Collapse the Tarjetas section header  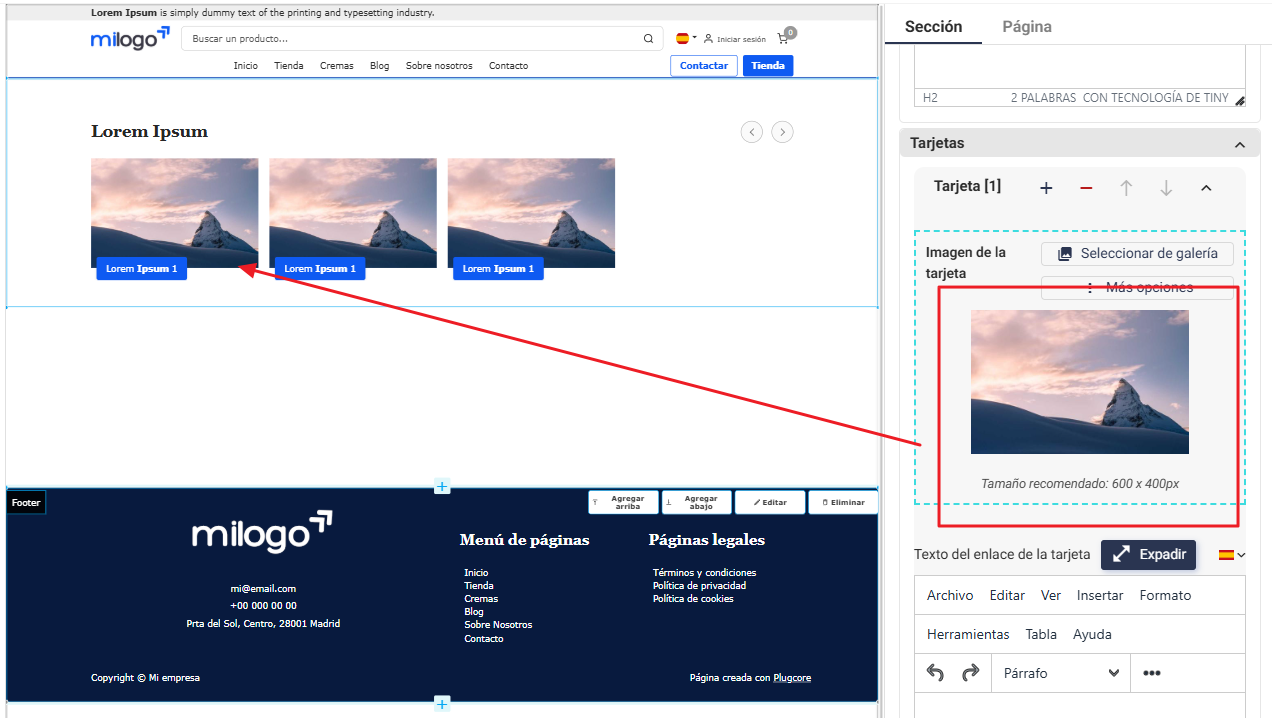point(1240,145)
